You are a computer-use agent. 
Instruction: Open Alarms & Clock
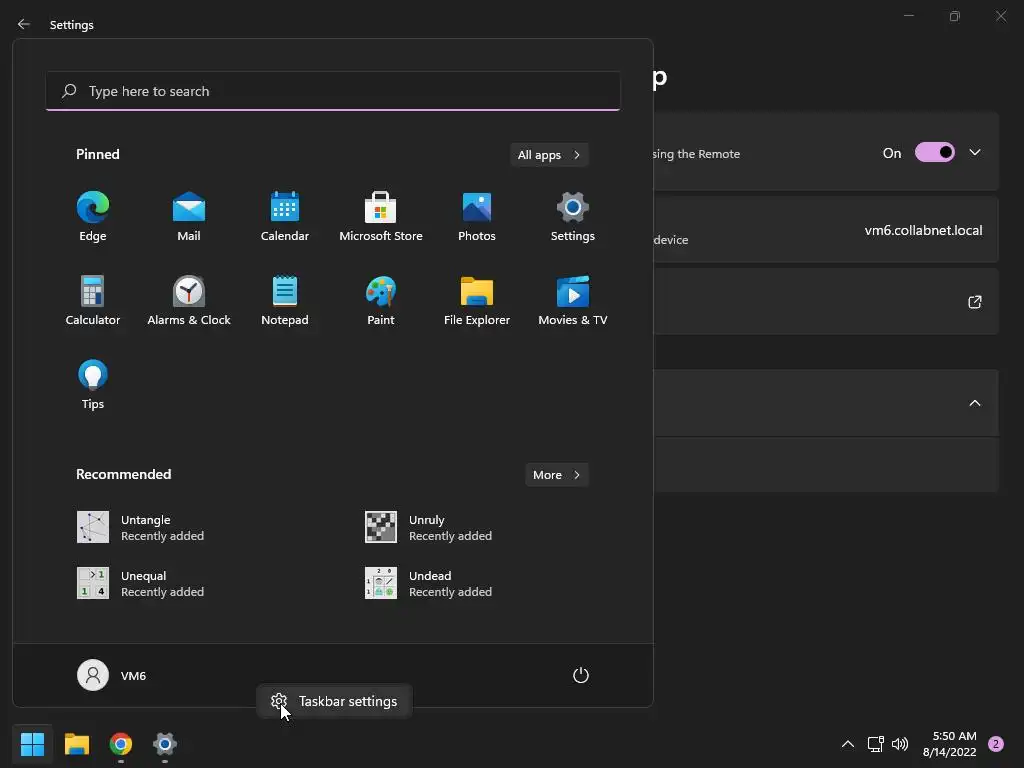(189, 300)
